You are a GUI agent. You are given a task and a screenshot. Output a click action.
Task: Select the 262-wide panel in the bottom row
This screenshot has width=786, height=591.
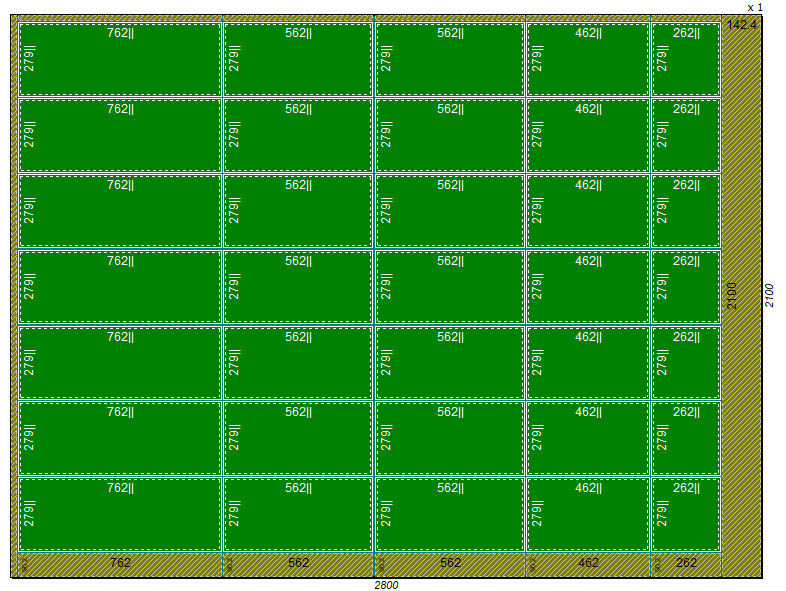coord(686,515)
